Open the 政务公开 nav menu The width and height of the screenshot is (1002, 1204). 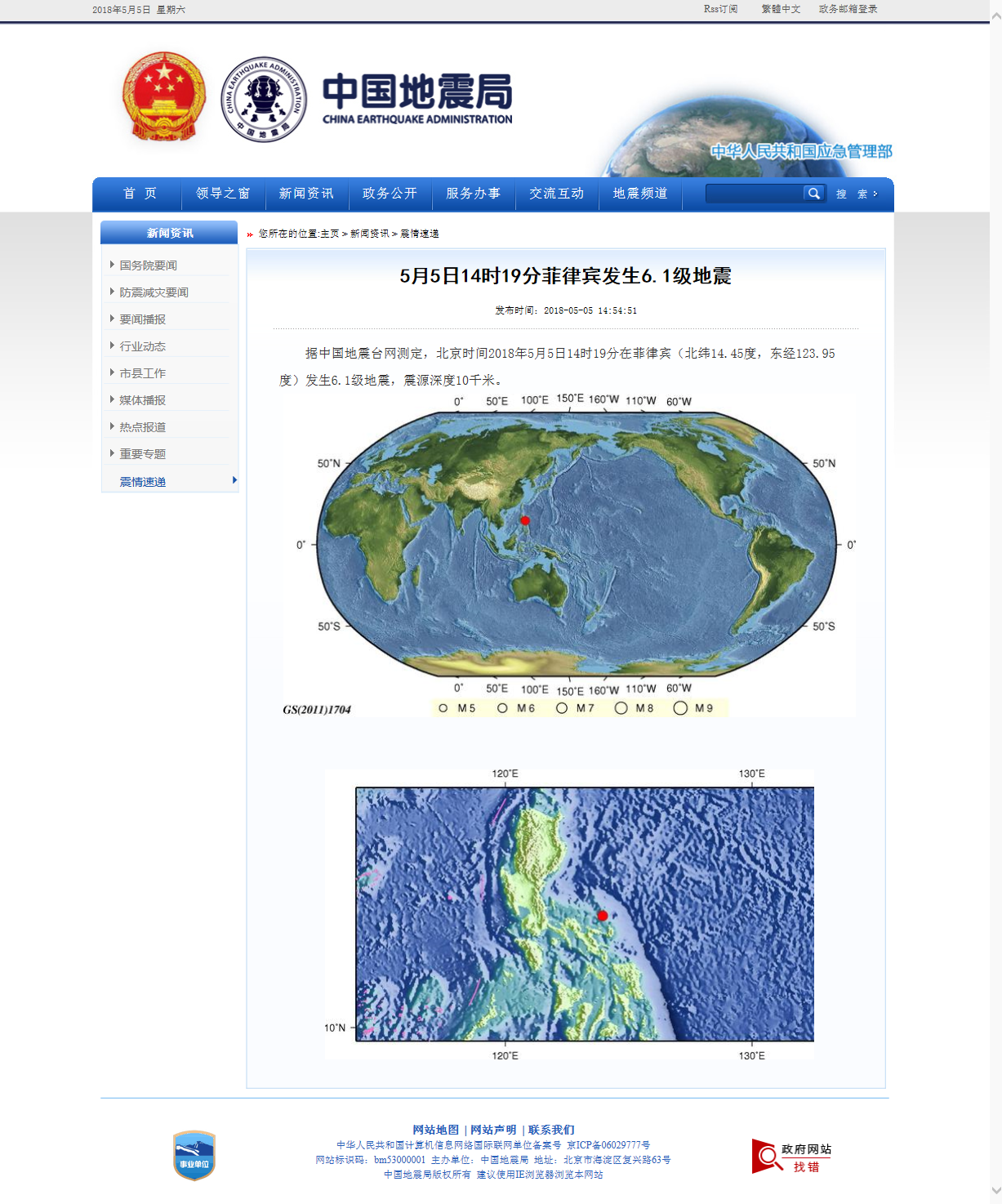[390, 194]
